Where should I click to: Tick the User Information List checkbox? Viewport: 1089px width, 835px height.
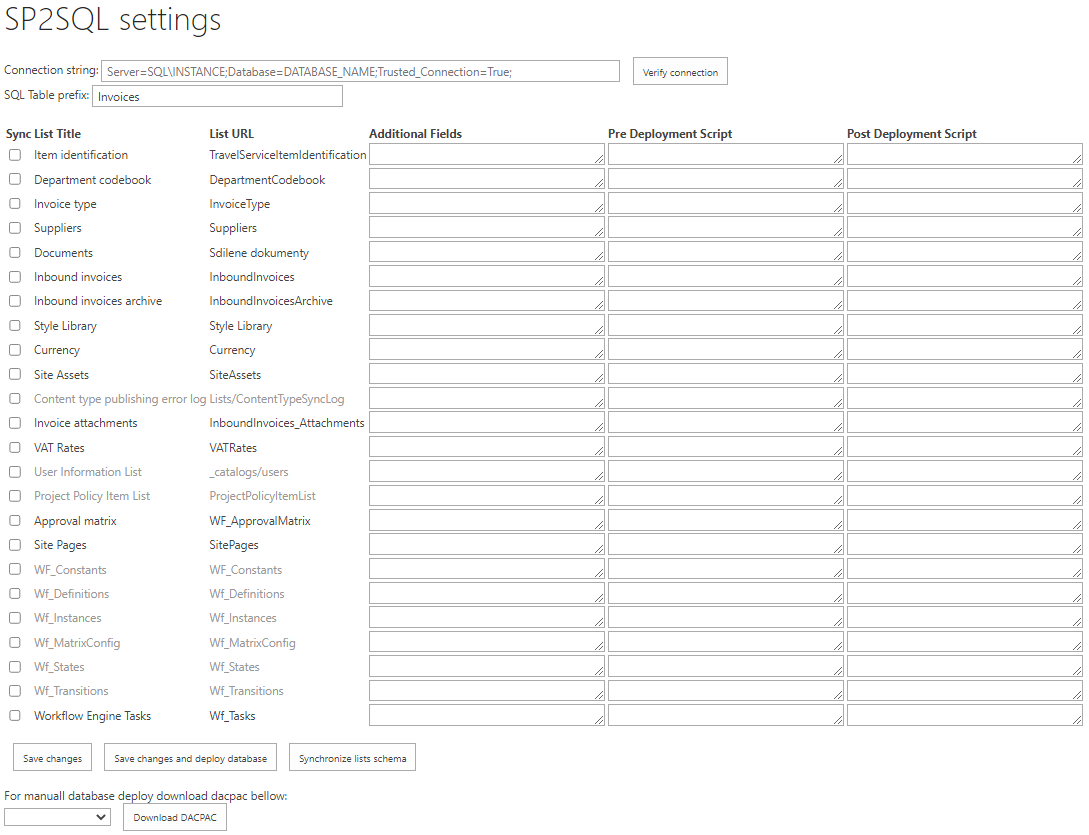(x=15, y=472)
